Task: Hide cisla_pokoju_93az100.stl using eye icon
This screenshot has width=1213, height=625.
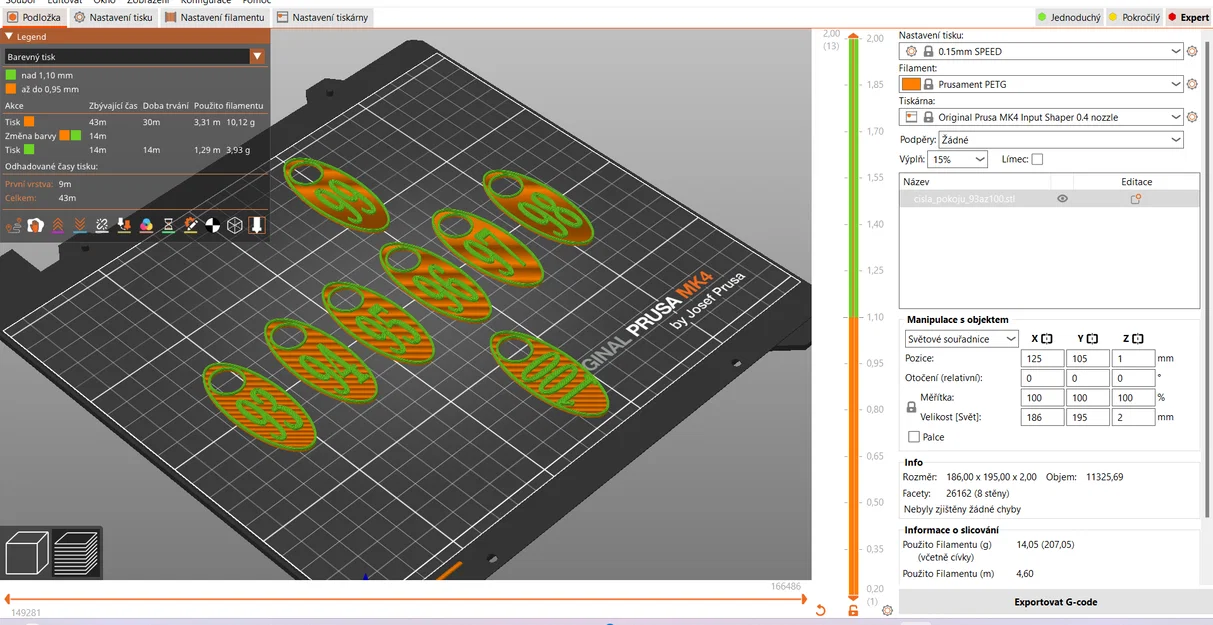Action: [x=1062, y=199]
